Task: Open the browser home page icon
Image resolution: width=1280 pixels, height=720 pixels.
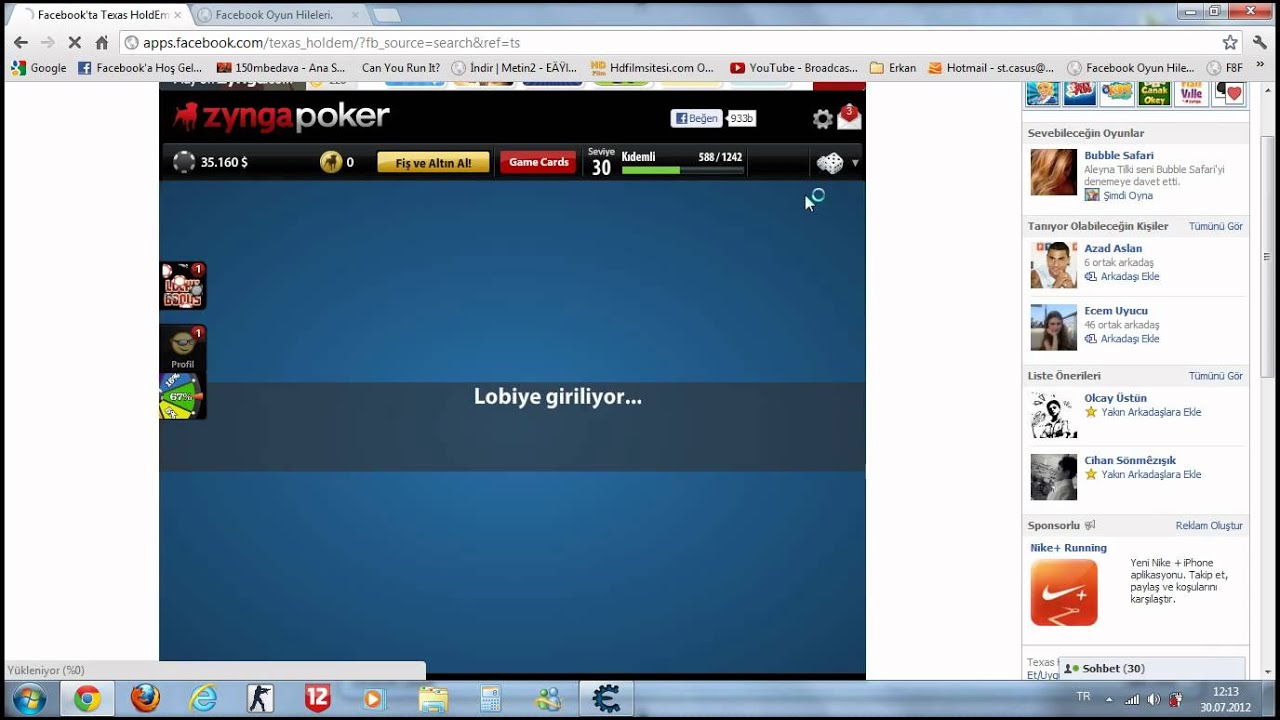Action: click(x=101, y=42)
